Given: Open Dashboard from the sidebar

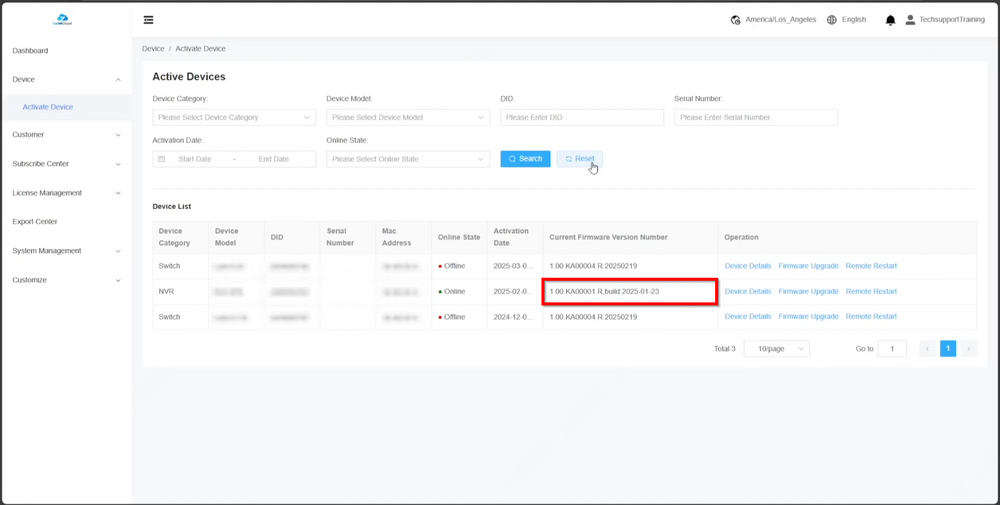Looking at the screenshot, I should coord(30,51).
